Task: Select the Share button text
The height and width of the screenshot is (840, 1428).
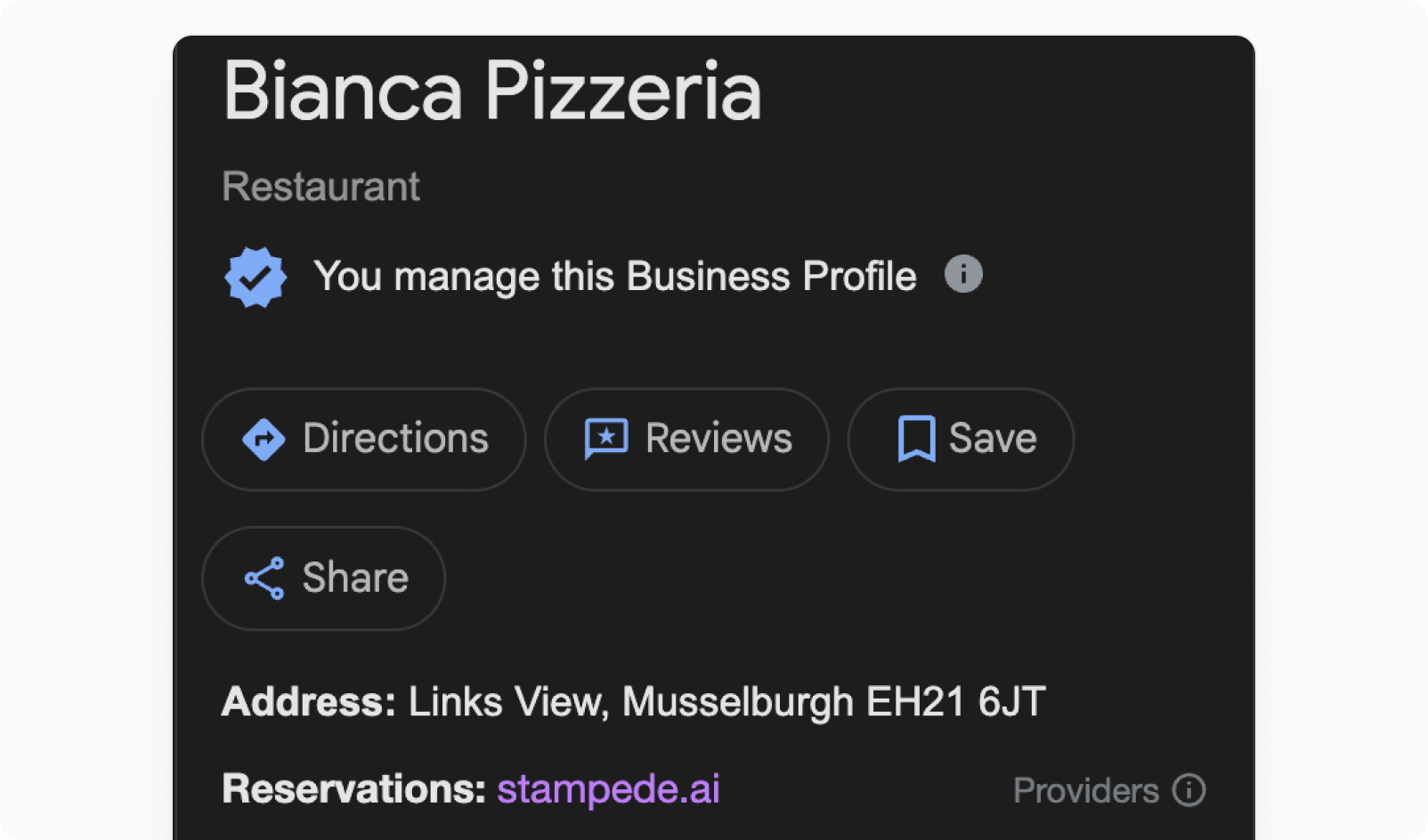Action: click(x=355, y=578)
